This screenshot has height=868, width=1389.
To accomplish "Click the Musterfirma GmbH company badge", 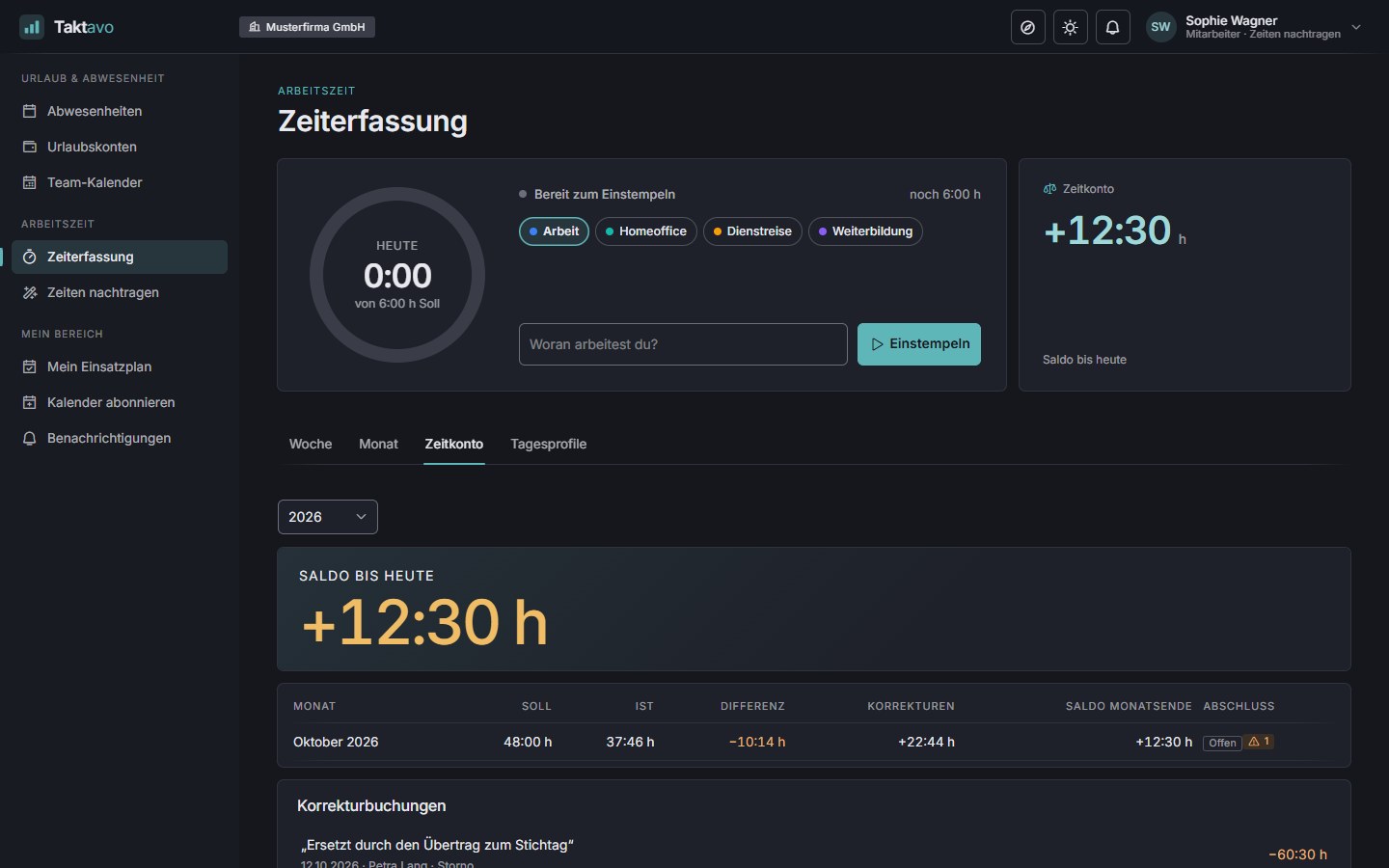I will [307, 27].
